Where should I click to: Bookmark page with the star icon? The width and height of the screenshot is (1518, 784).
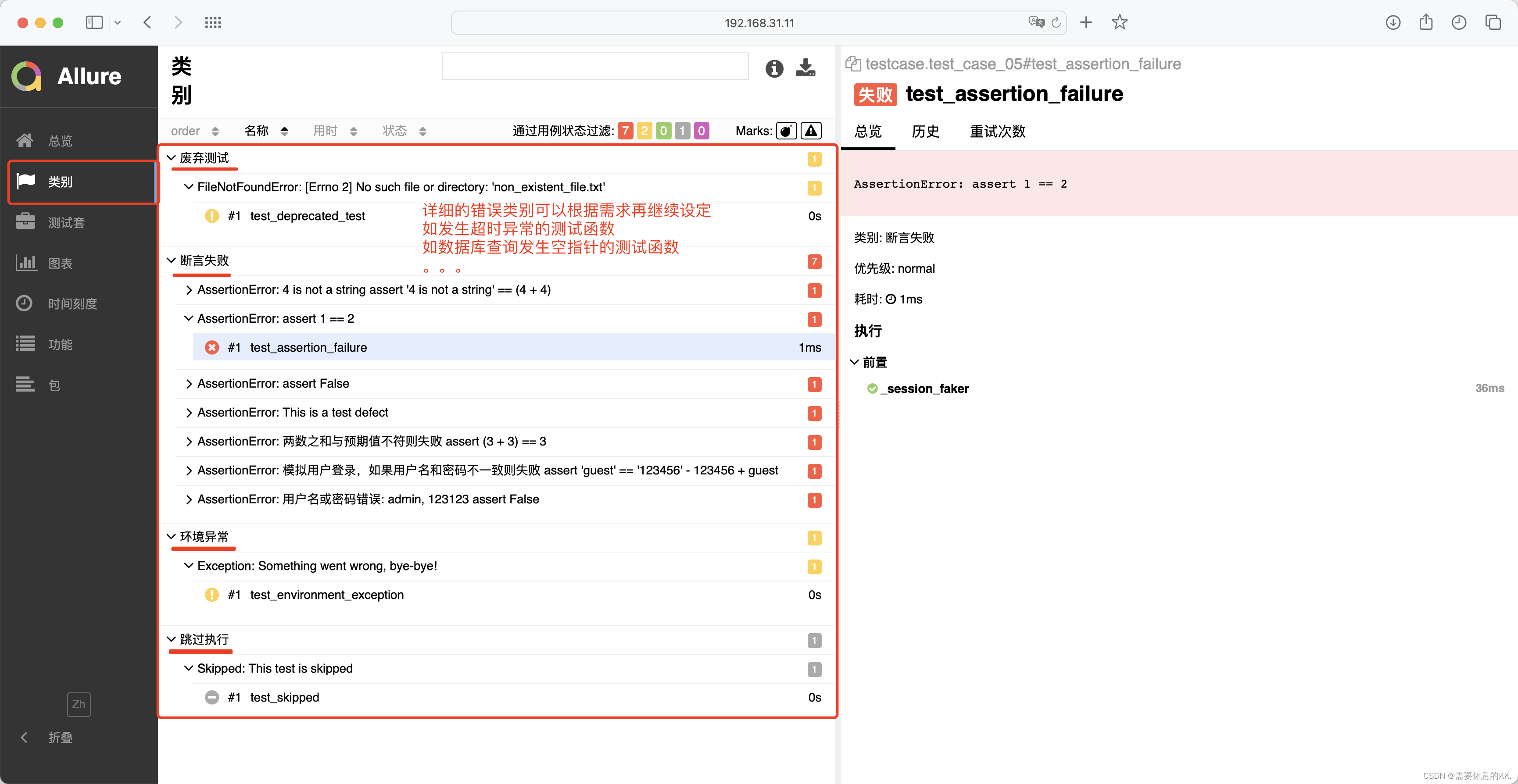pyautogui.click(x=1119, y=22)
